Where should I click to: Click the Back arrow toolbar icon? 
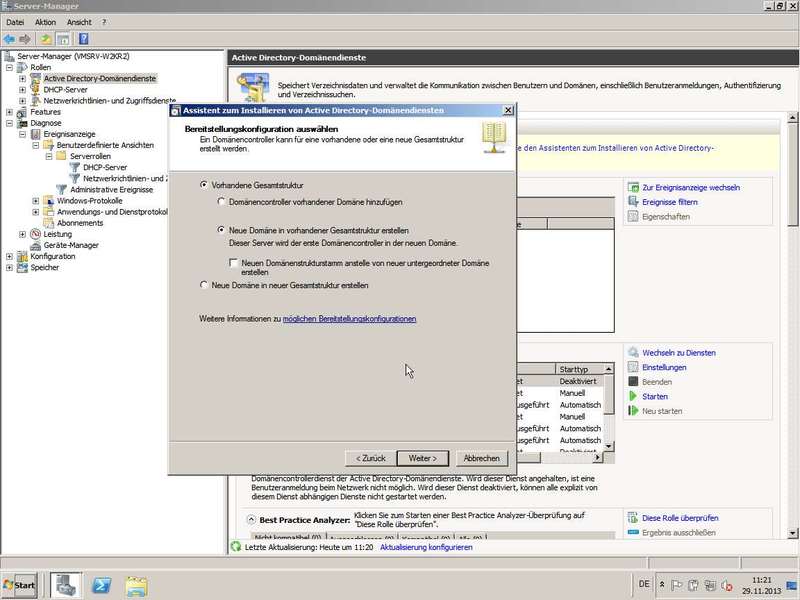point(9,39)
